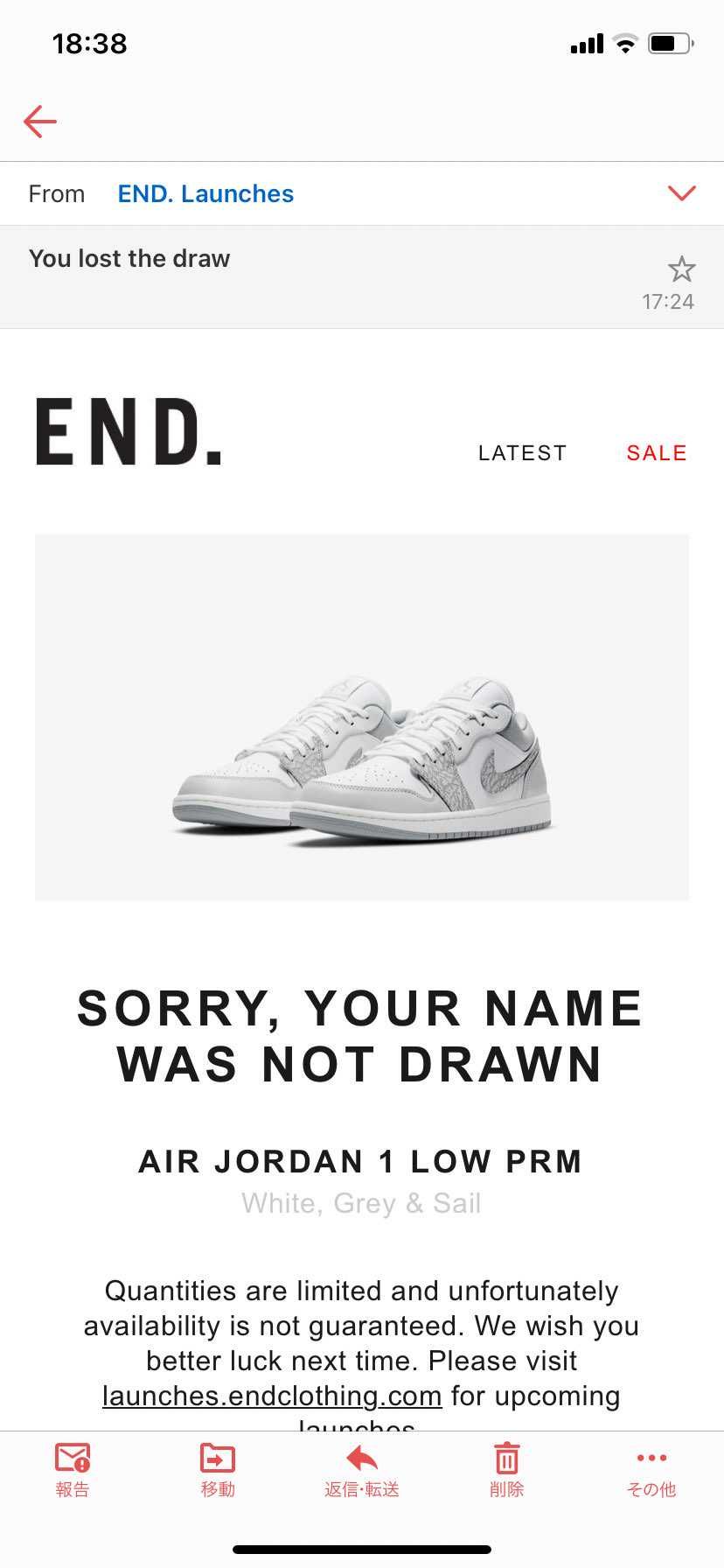Tap the AIR JORDAN 1 LOW PRM title
The height and width of the screenshot is (1568, 724).
pos(360,1161)
